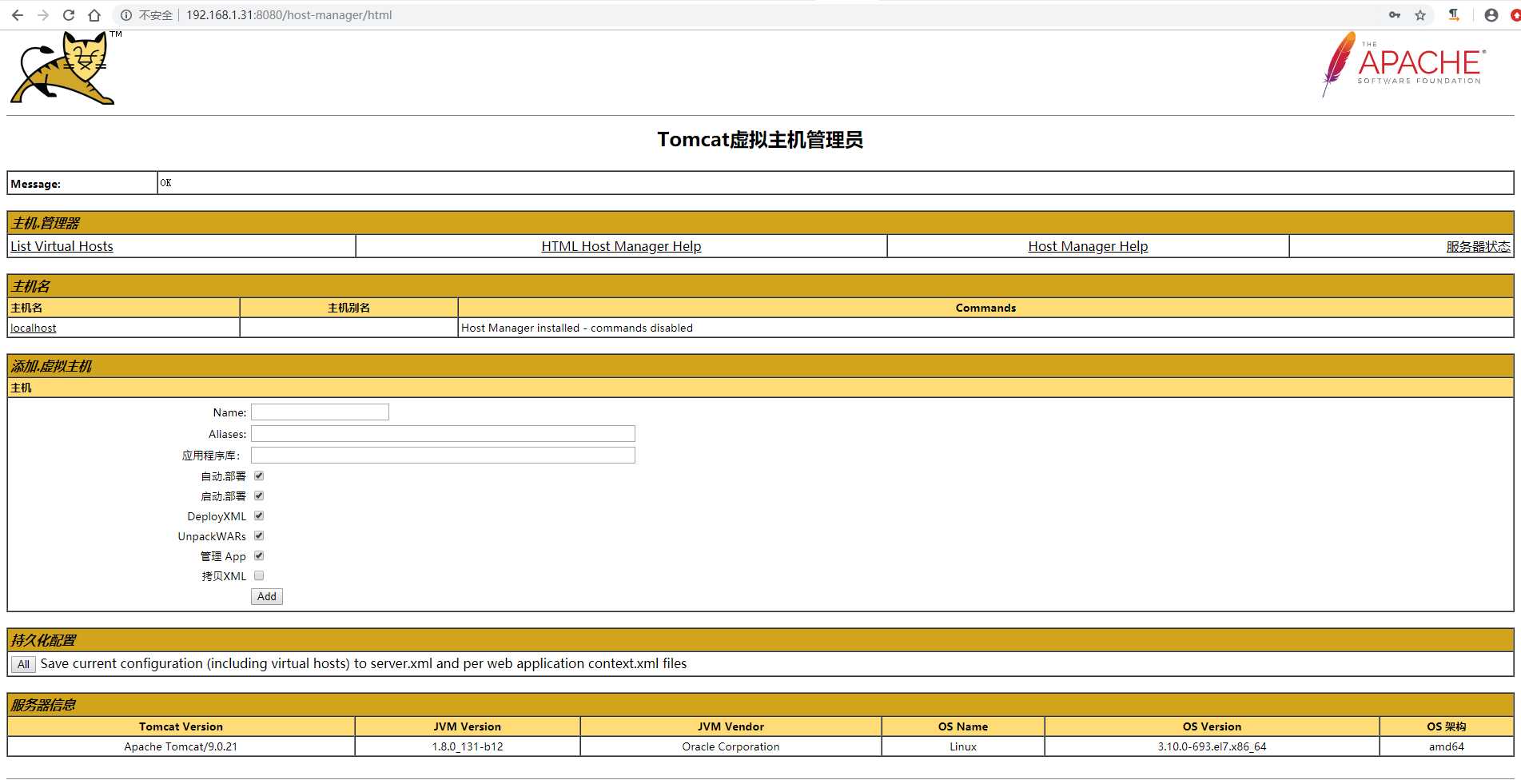Select the amd64 architecture cell
Screen dimensions: 1521x784
coord(1447,746)
